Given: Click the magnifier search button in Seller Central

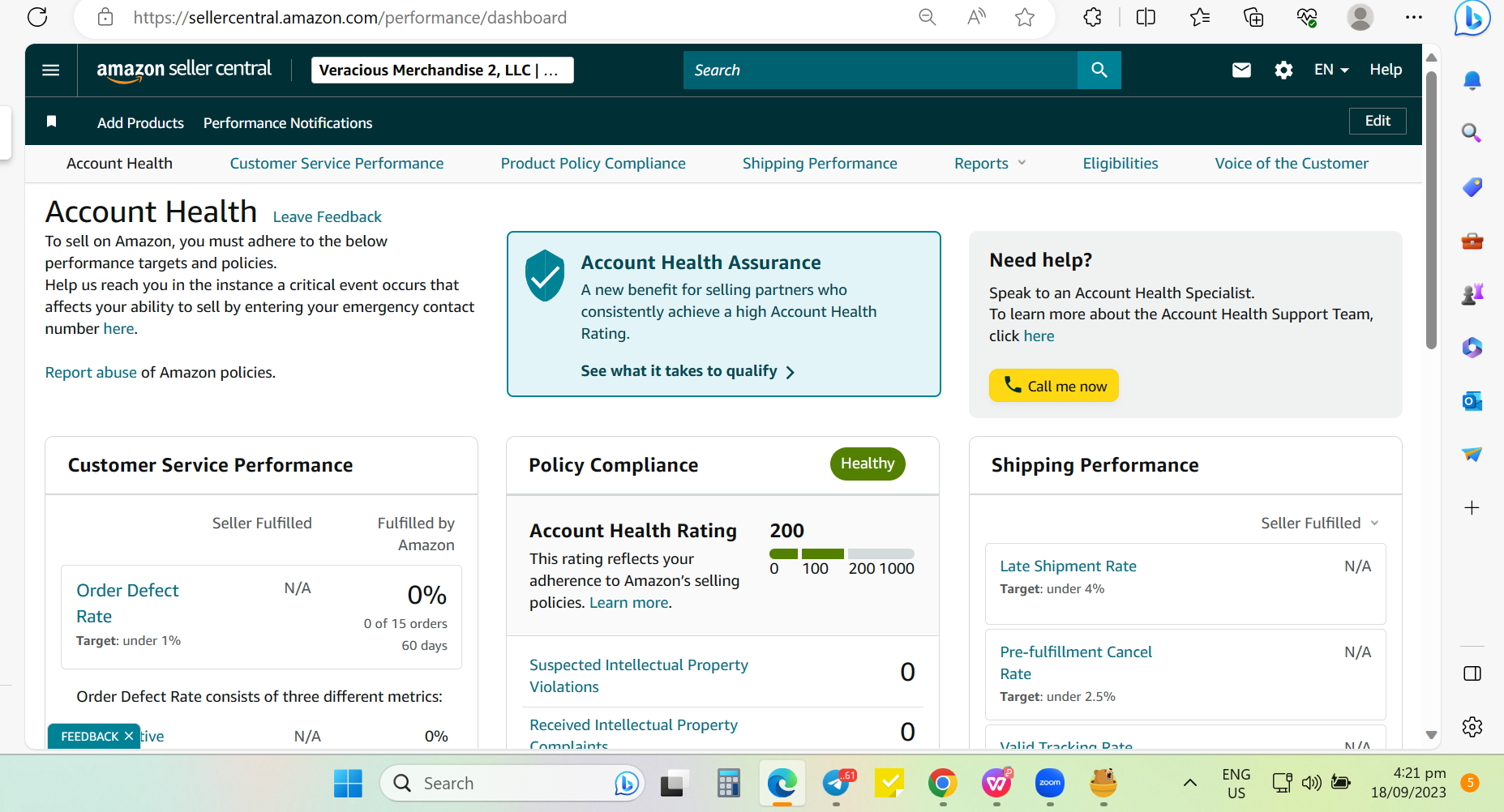Looking at the screenshot, I should click(1099, 70).
